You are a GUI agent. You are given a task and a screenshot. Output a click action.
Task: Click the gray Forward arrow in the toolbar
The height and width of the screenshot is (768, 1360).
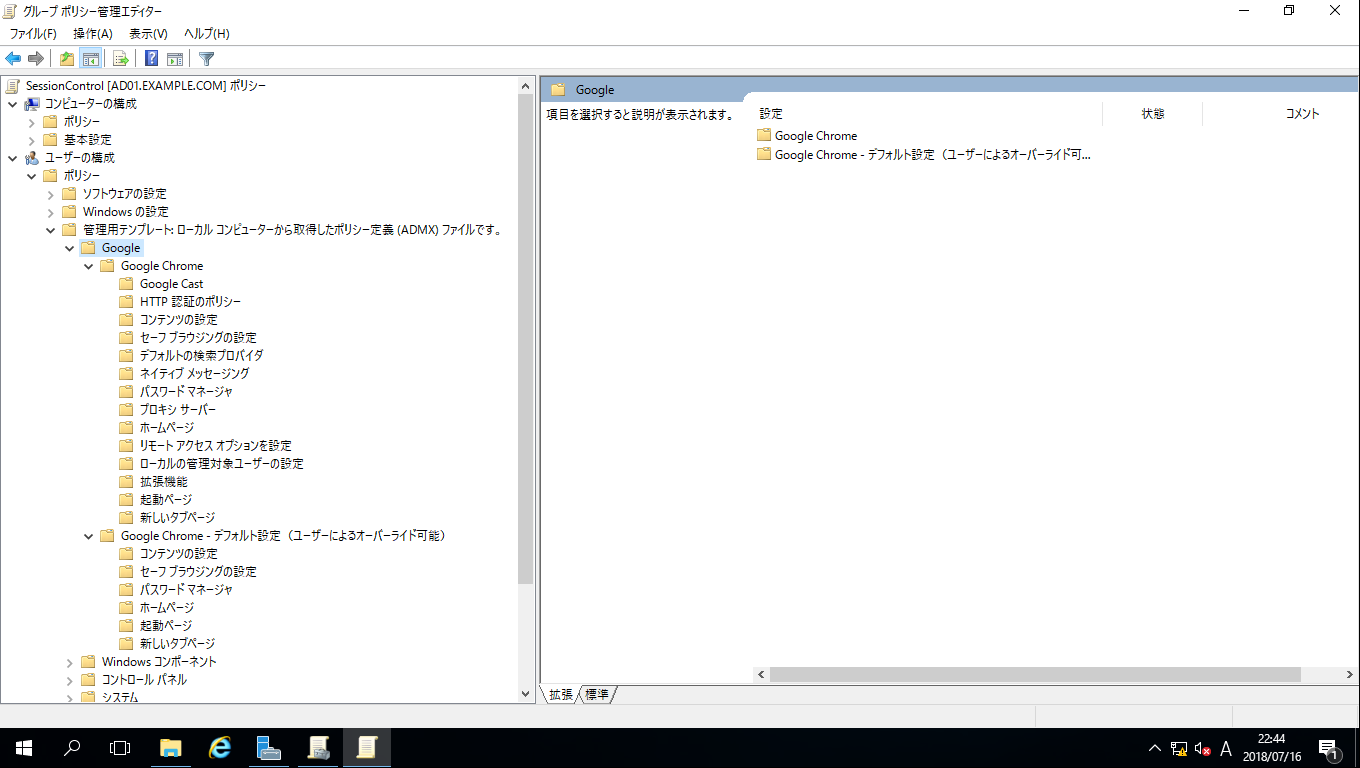pos(36,59)
